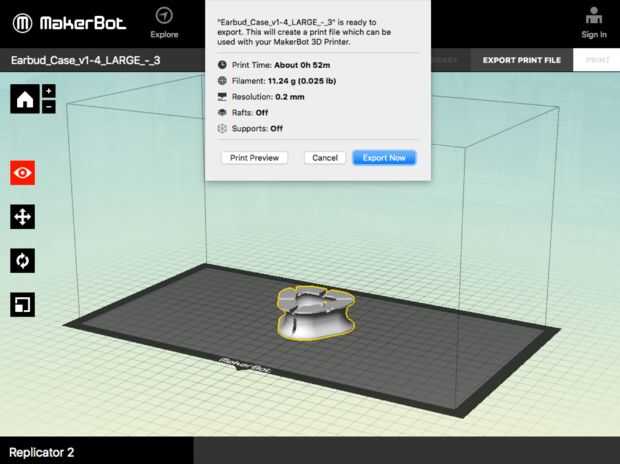The width and height of the screenshot is (620, 464).
Task: Open the Explore section
Action: coord(164,23)
